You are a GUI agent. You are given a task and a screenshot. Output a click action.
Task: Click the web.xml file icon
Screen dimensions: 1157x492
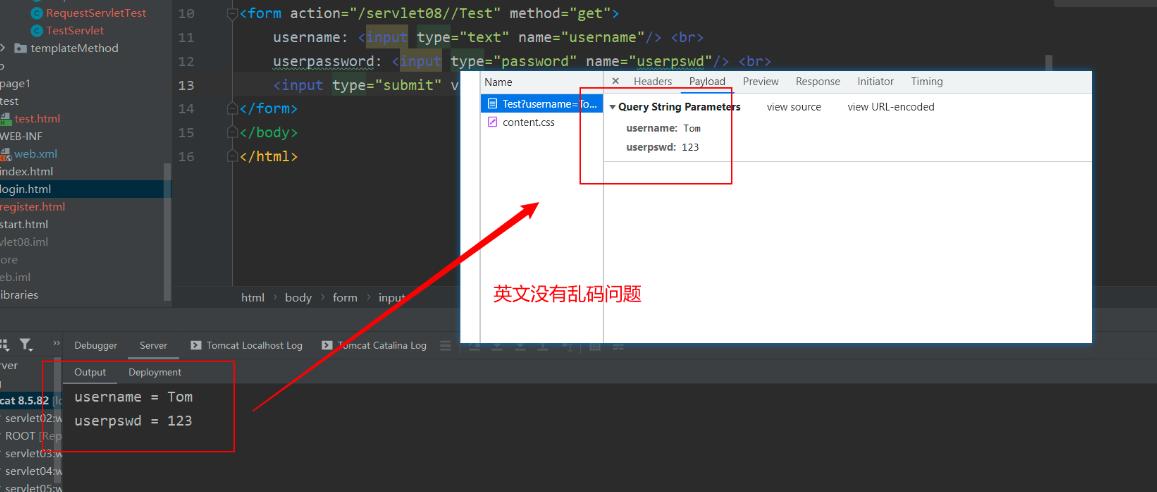point(6,154)
